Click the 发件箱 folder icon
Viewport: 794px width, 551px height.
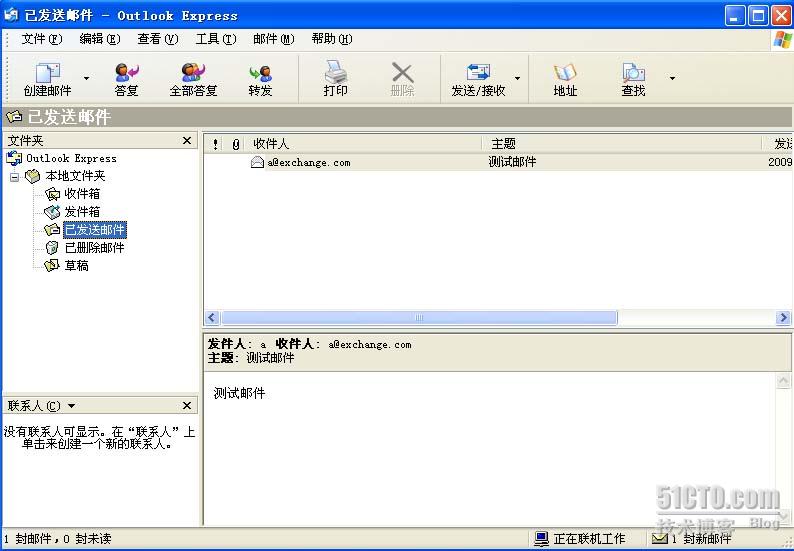pos(52,212)
